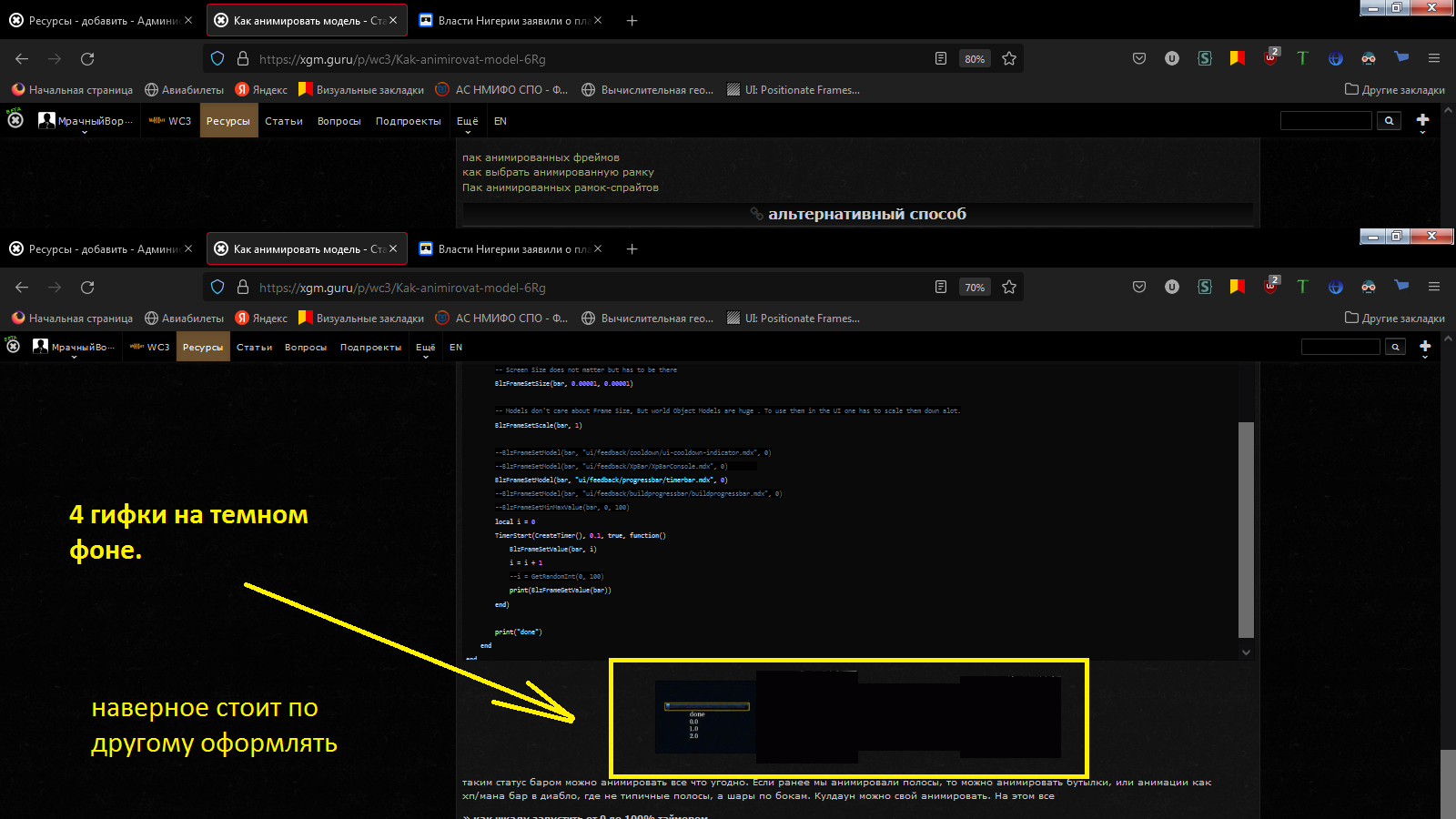Reset the 80% zoom indicator in upper window
This screenshot has width=1456, height=819.
pos(975,59)
